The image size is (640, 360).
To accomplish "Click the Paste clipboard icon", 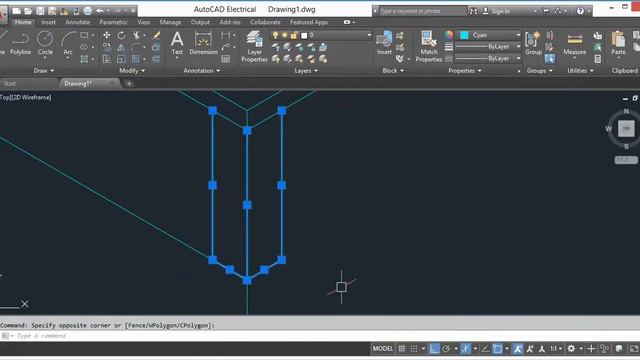I will pos(618,43).
